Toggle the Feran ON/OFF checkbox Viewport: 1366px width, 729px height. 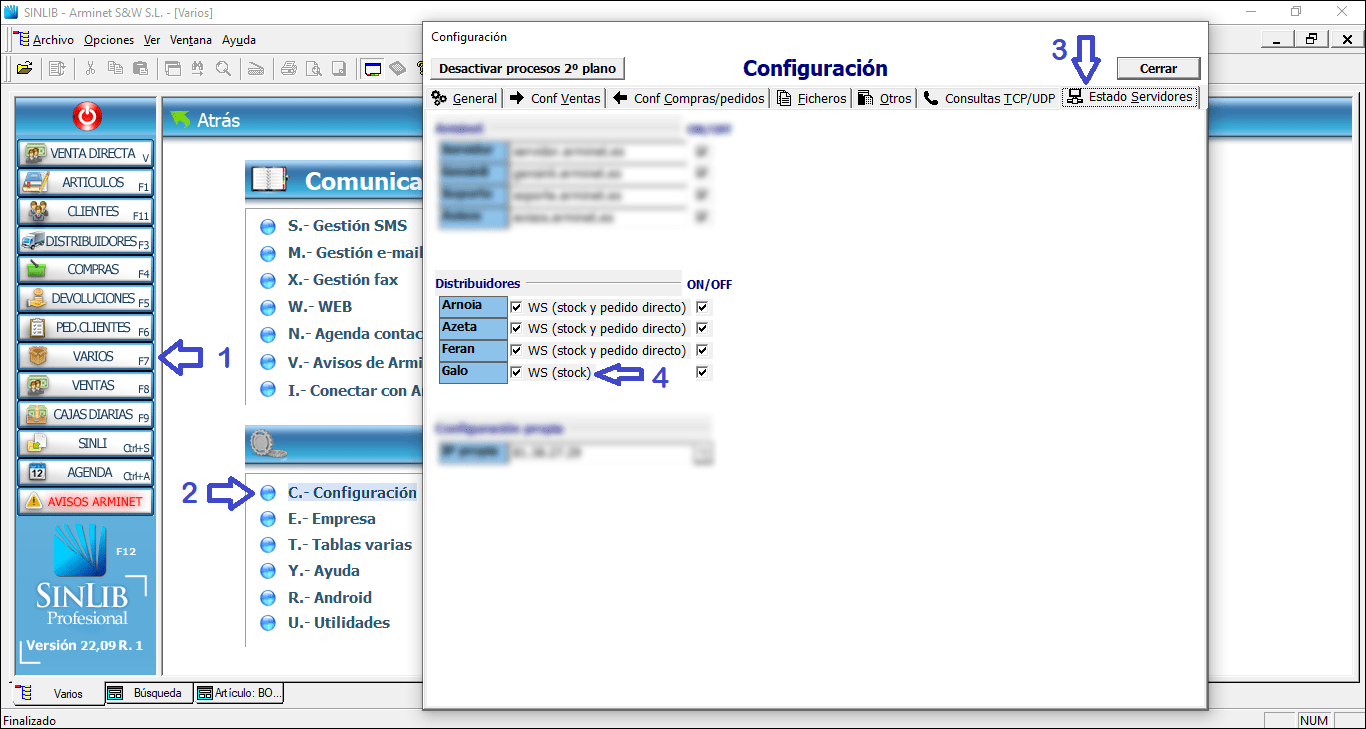703,350
